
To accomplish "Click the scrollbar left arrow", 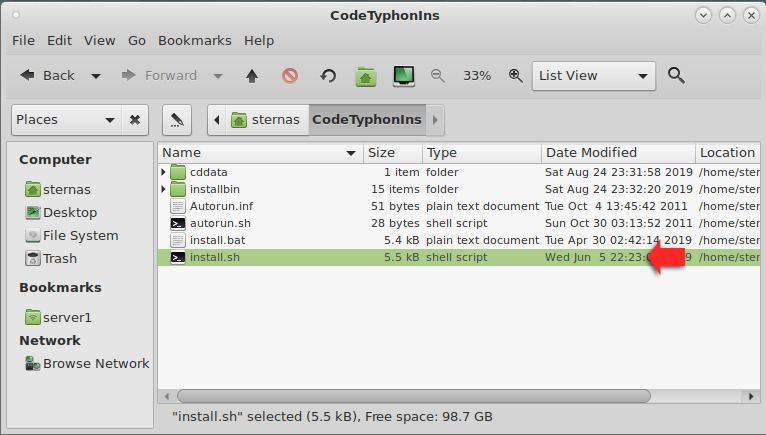I will [x=167, y=396].
